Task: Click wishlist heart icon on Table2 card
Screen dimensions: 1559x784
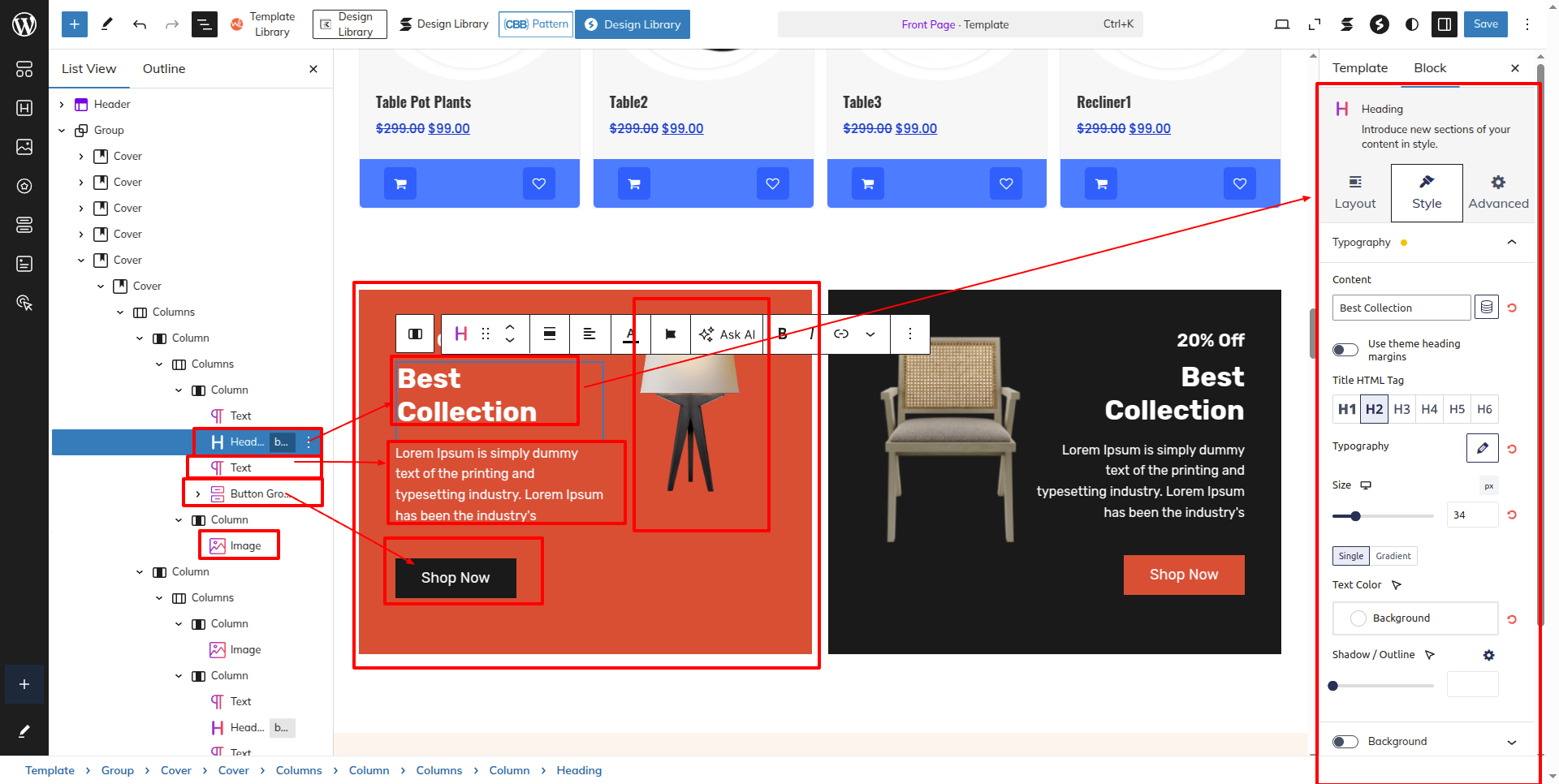Action: pos(772,183)
